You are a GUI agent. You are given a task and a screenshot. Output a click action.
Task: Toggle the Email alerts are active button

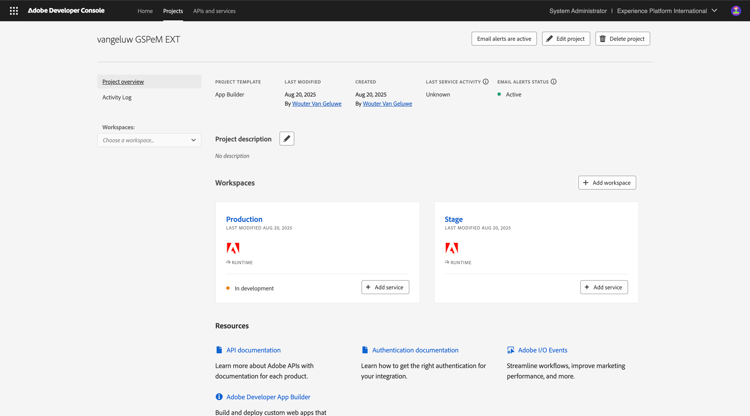pos(504,39)
